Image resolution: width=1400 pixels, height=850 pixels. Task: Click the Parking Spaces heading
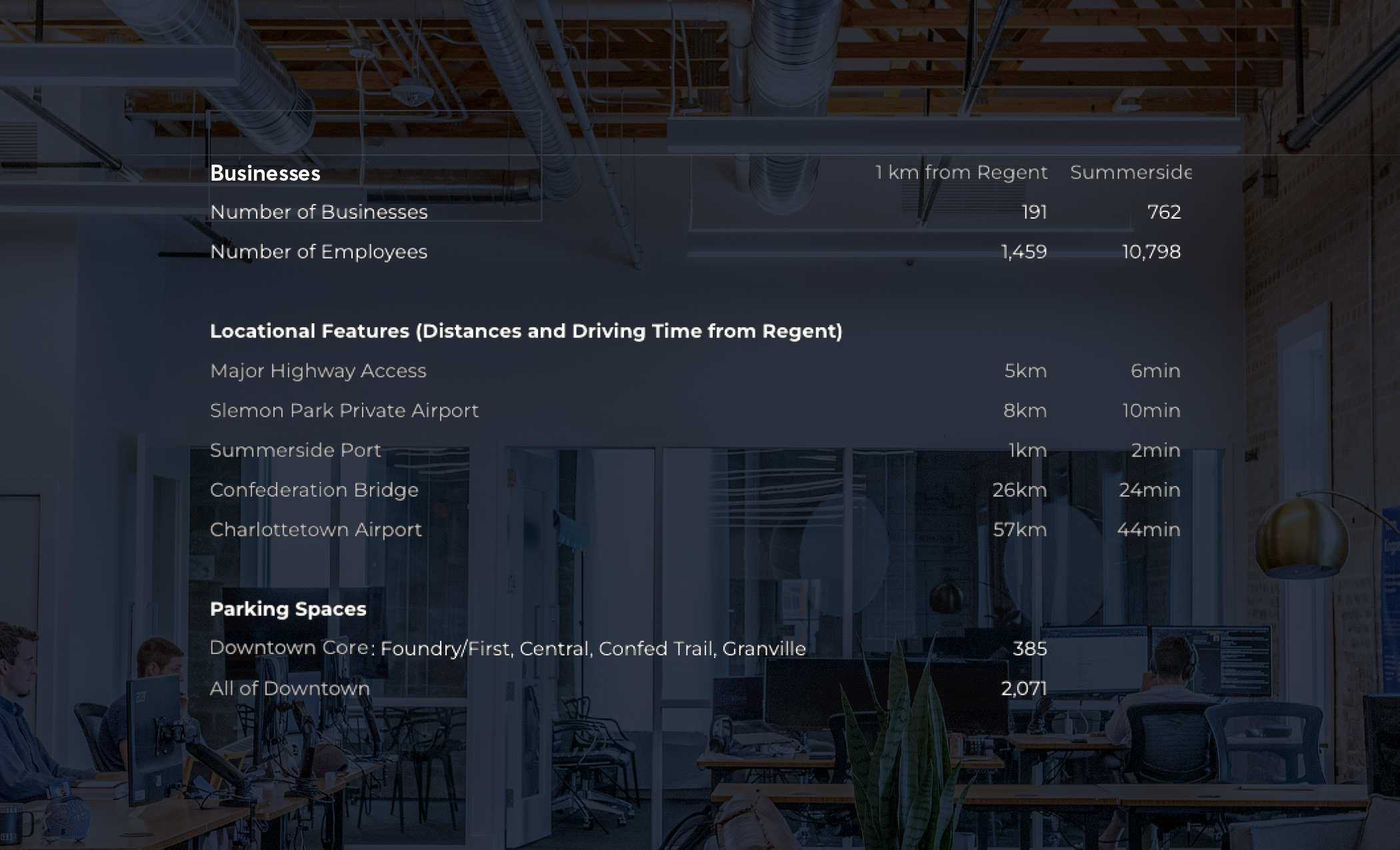pos(288,609)
